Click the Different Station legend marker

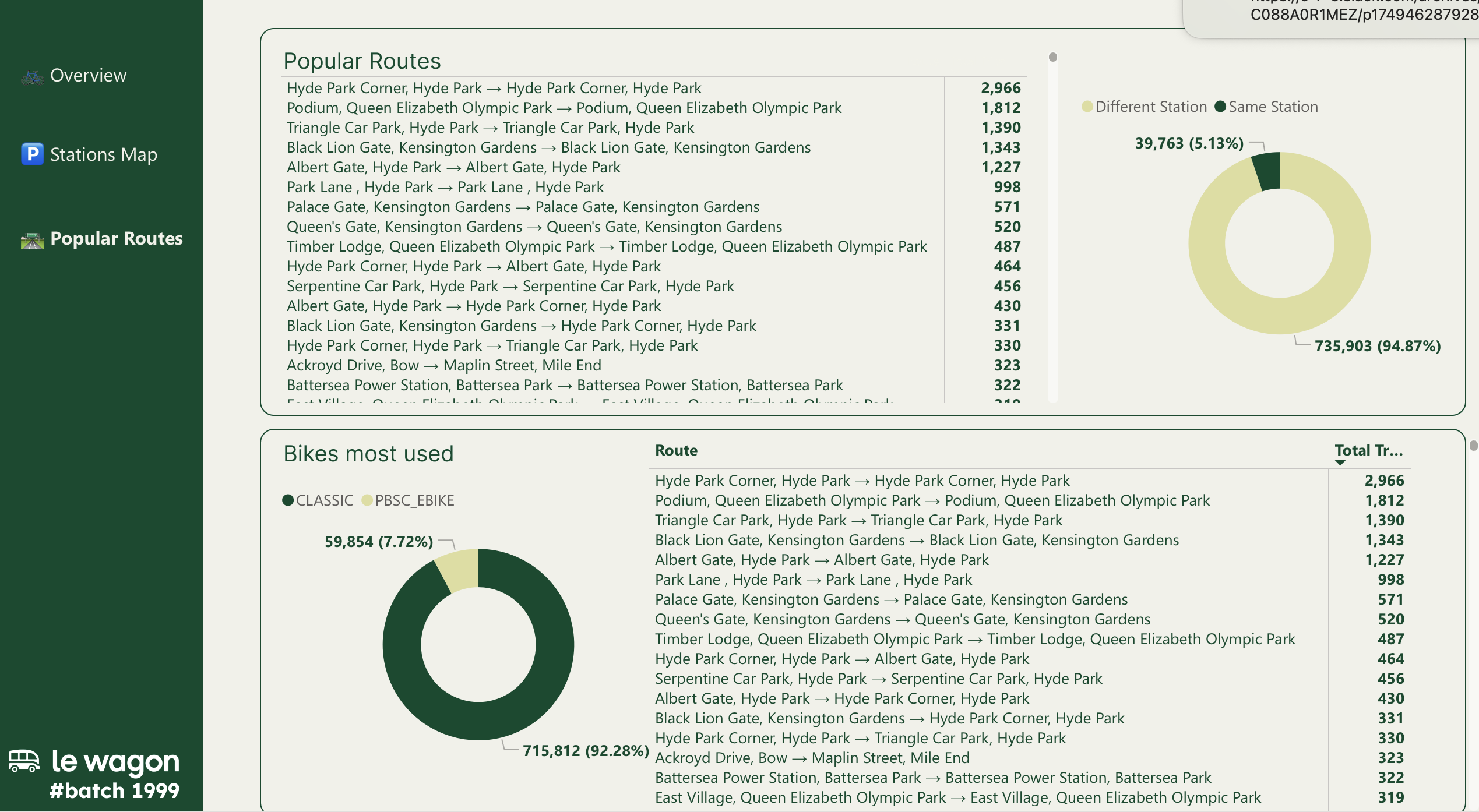[1087, 107]
